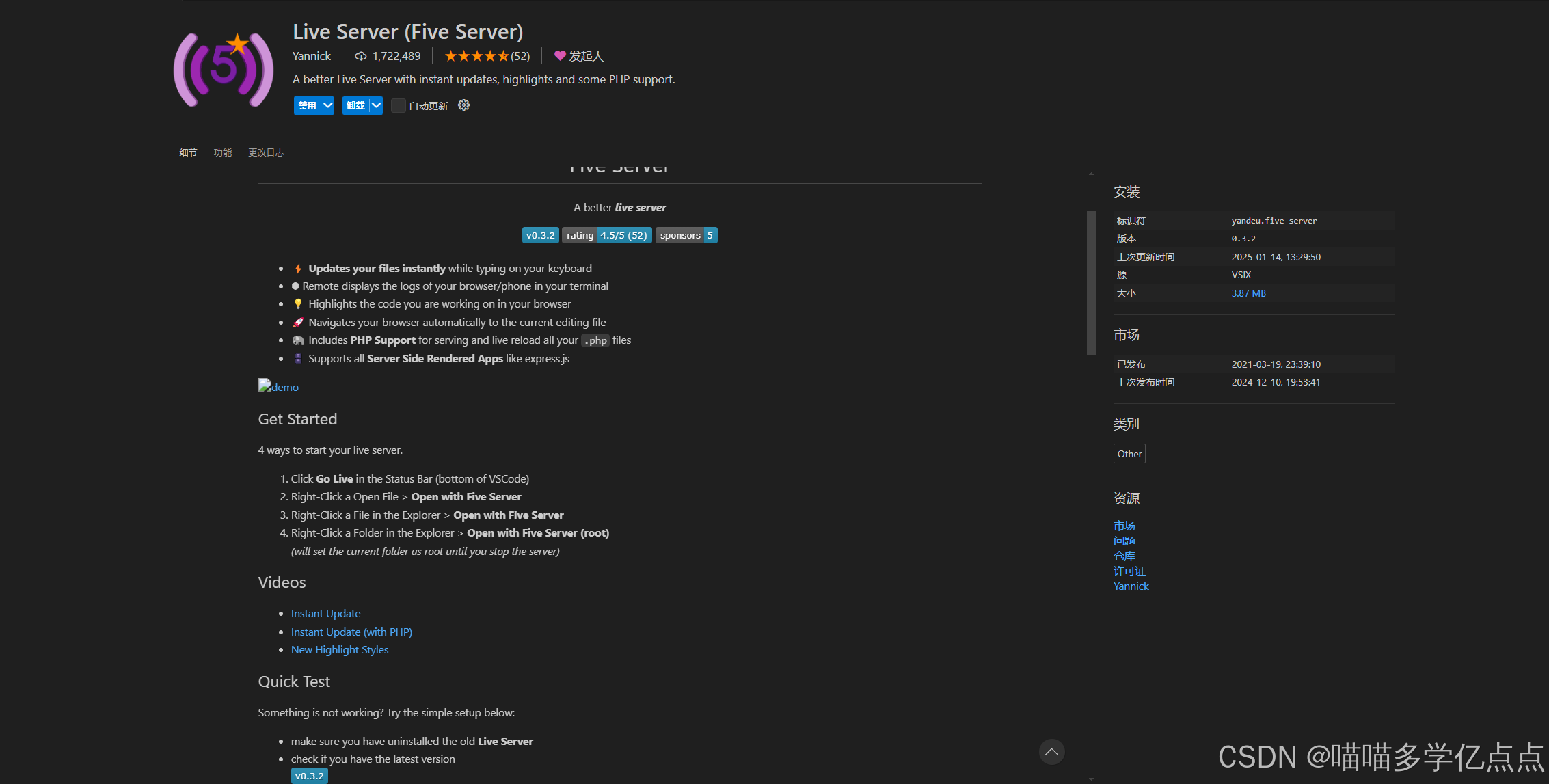
Task: Click the scrollbar down arrow of readme
Action: pos(1091,779)
